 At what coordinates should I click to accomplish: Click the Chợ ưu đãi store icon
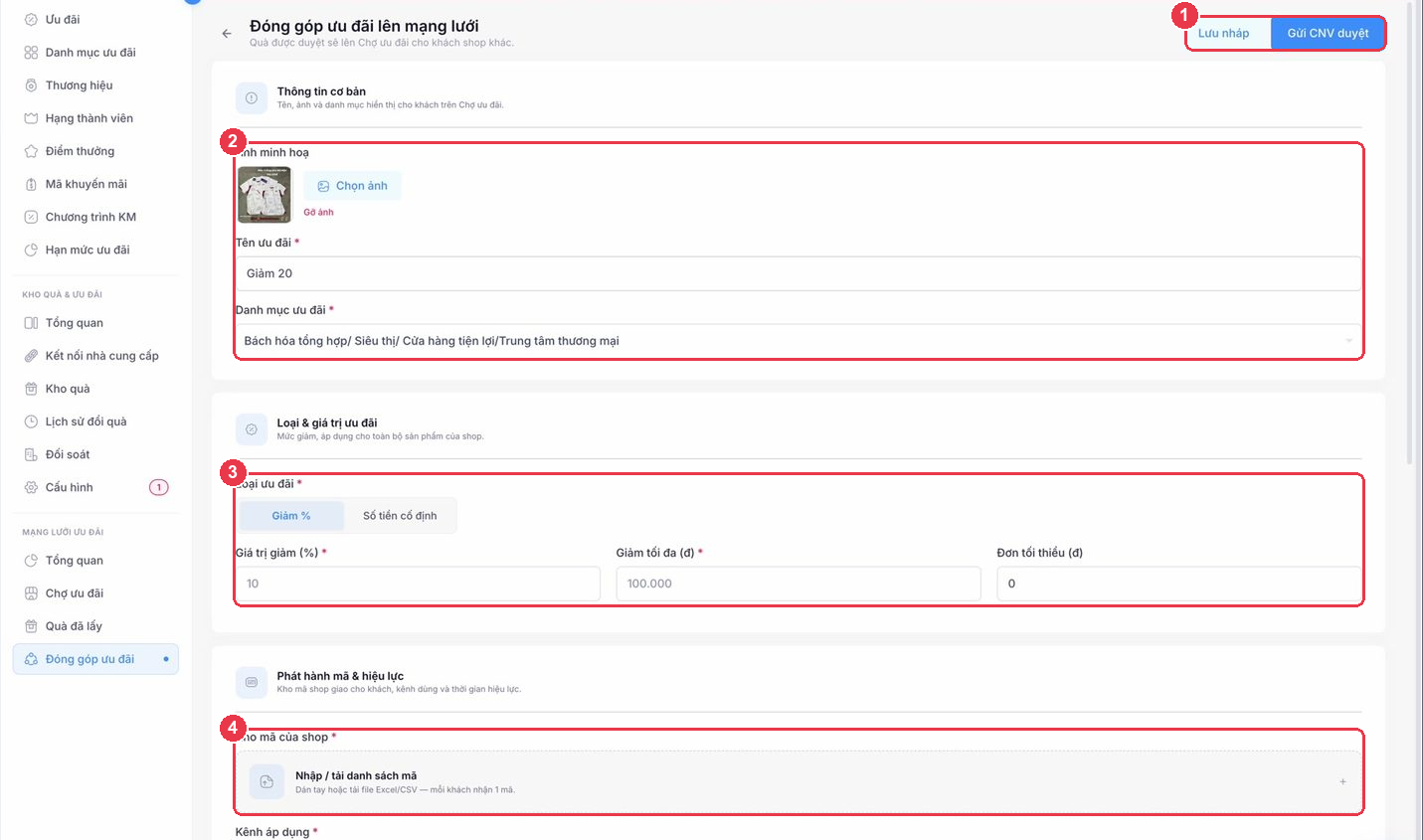coord(31,592)
